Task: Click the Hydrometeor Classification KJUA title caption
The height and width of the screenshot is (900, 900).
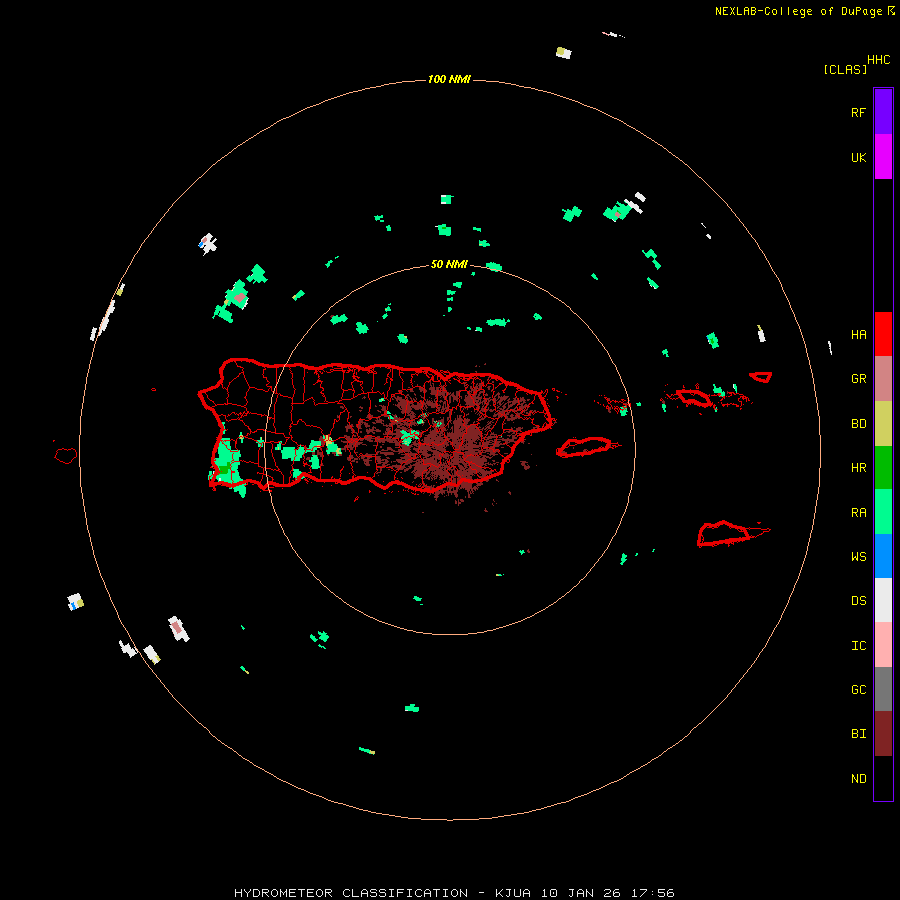Action: click(454, 893)
